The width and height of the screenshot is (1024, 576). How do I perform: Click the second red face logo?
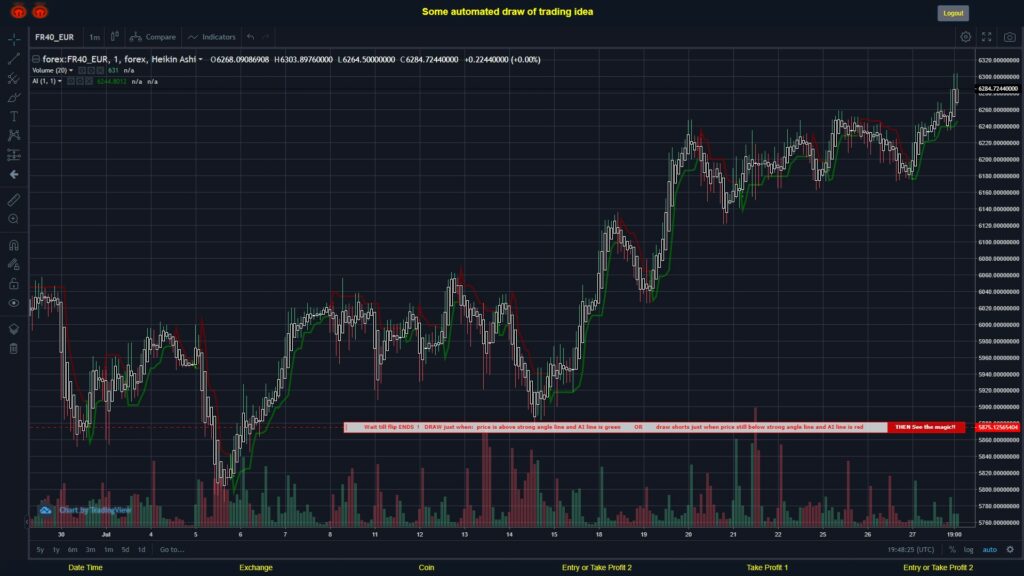(x=40, y=11)
